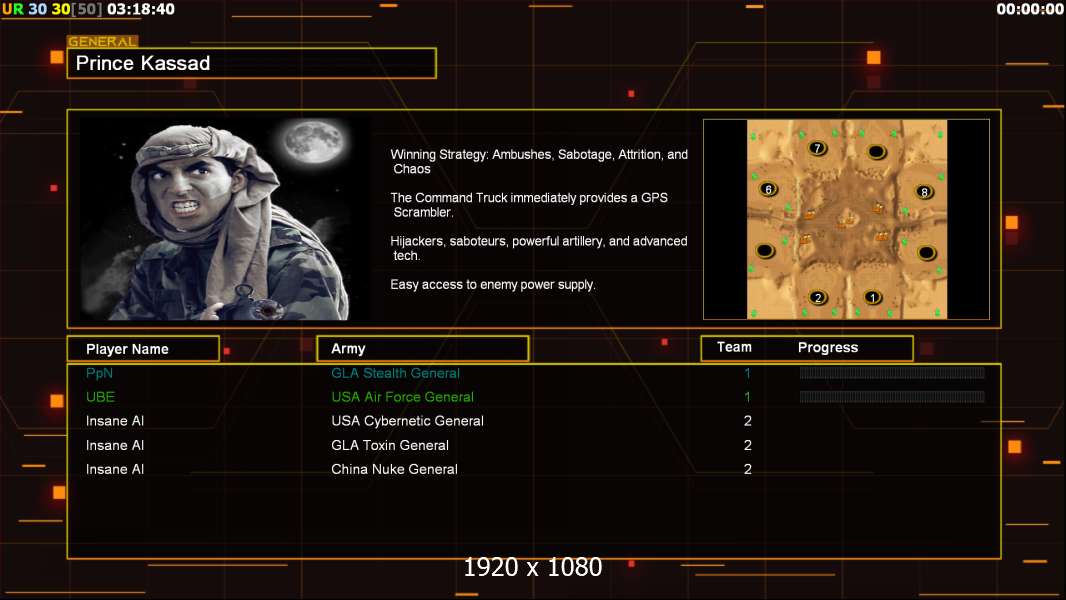Image resolution: width=1066 pixels, height=600 pixels.
Task: Click the 1920 x 1080 resolution label
Action: click(533, 567)
